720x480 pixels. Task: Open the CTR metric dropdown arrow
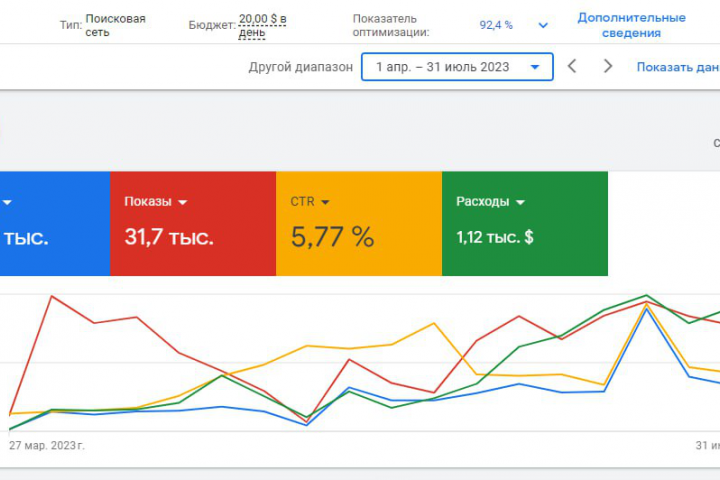(x=325, y=202)
